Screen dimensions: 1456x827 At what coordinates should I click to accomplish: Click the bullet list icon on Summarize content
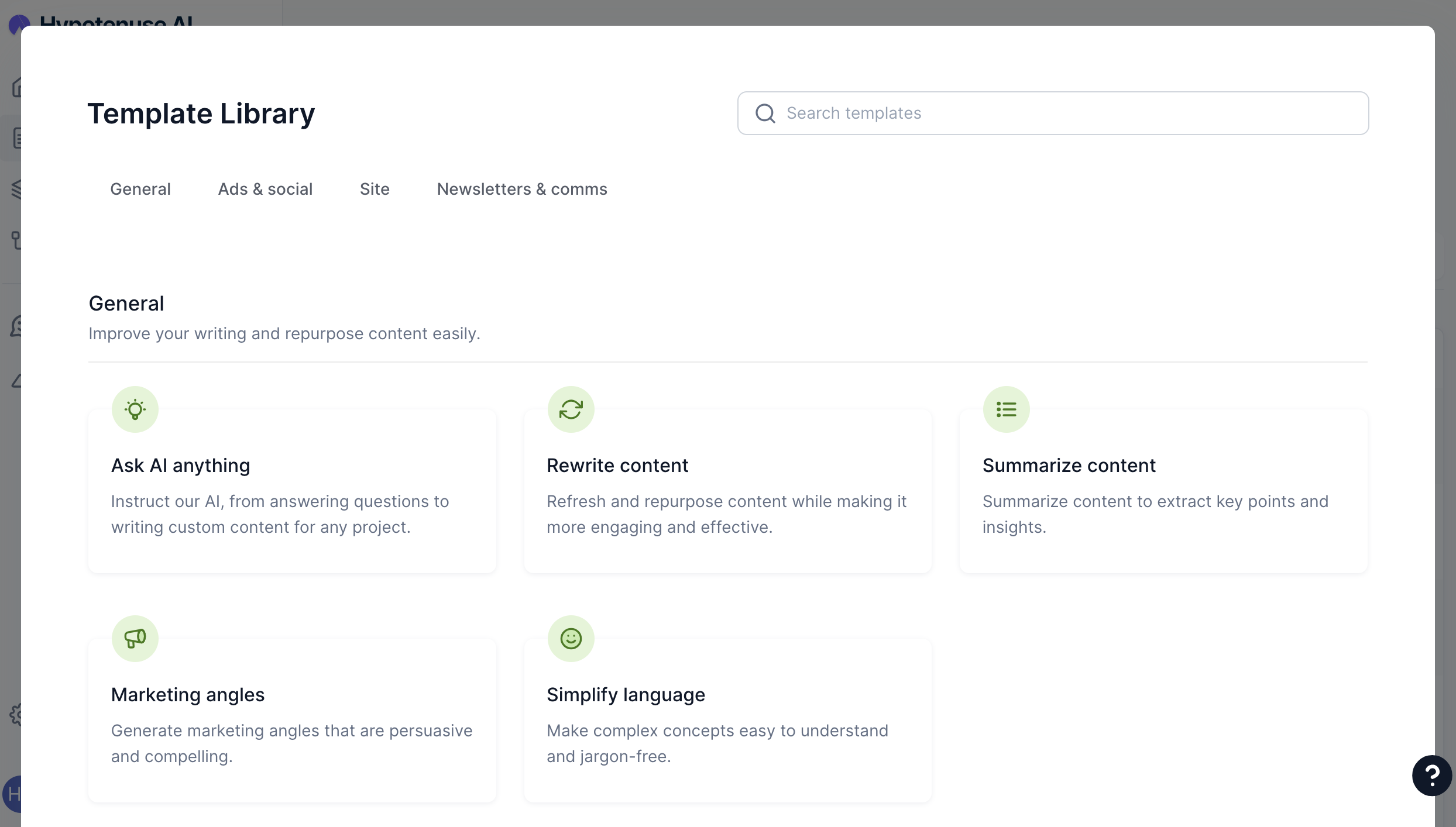point(1006,409)
